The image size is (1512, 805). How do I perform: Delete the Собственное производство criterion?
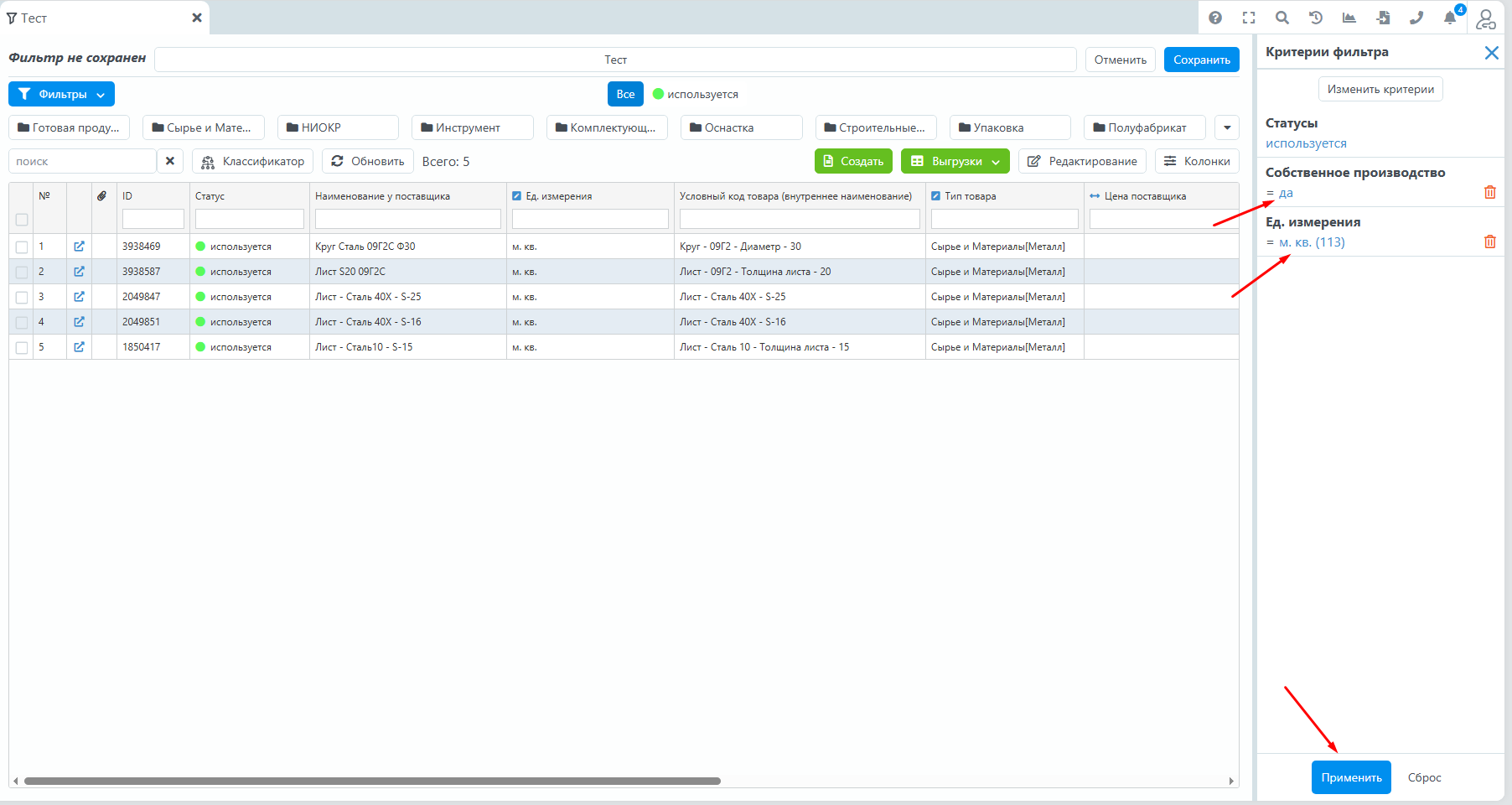pos(1489,192)
